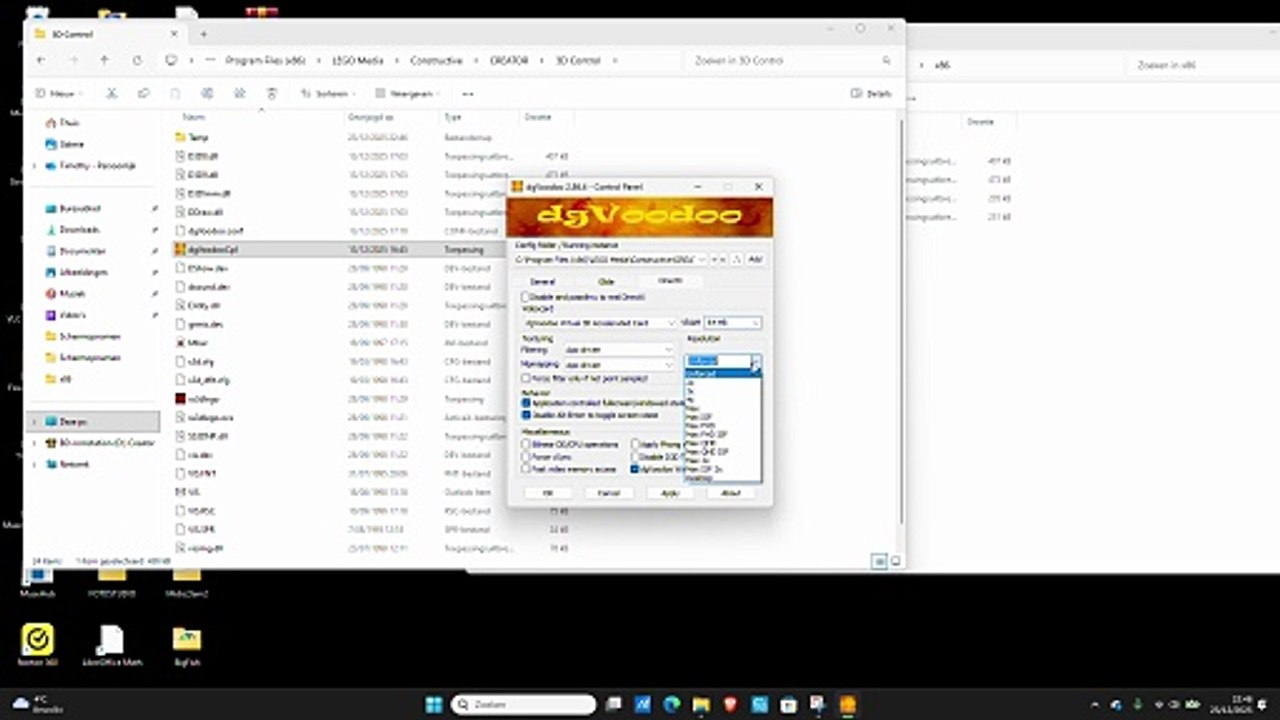The width and height of the screenshot is (1280, 720).
Task: Copy the selected file in Explorer toolbar
Action: point(143,93)
